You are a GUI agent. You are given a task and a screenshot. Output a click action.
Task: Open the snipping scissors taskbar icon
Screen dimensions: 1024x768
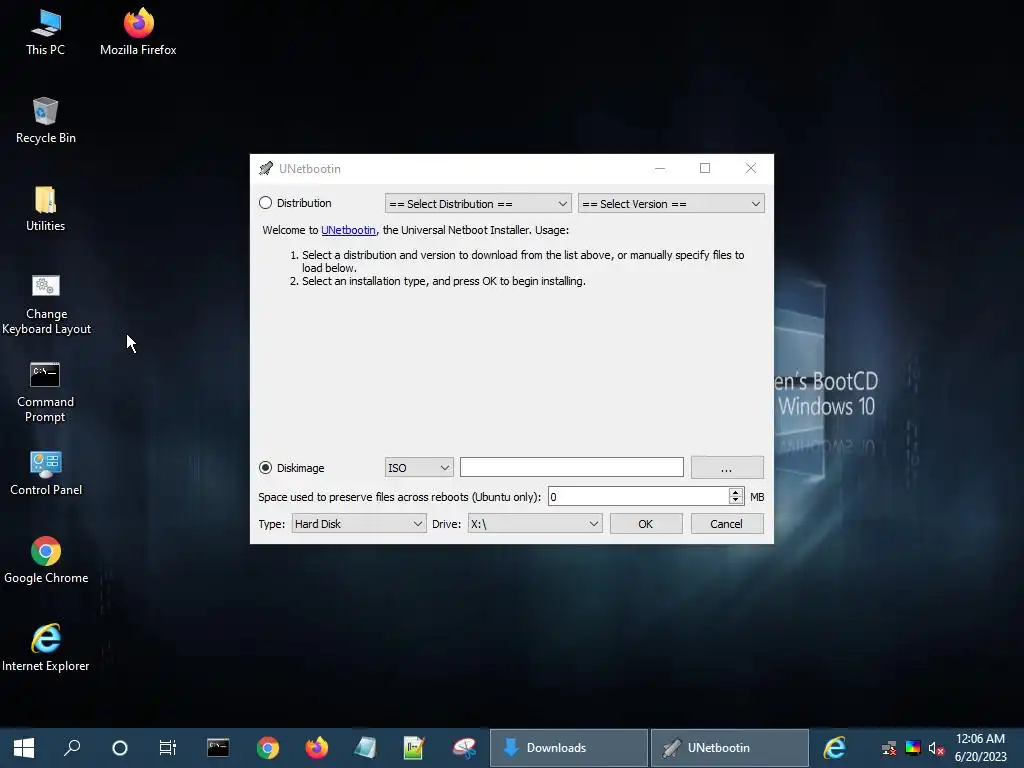tap(464, 748)
